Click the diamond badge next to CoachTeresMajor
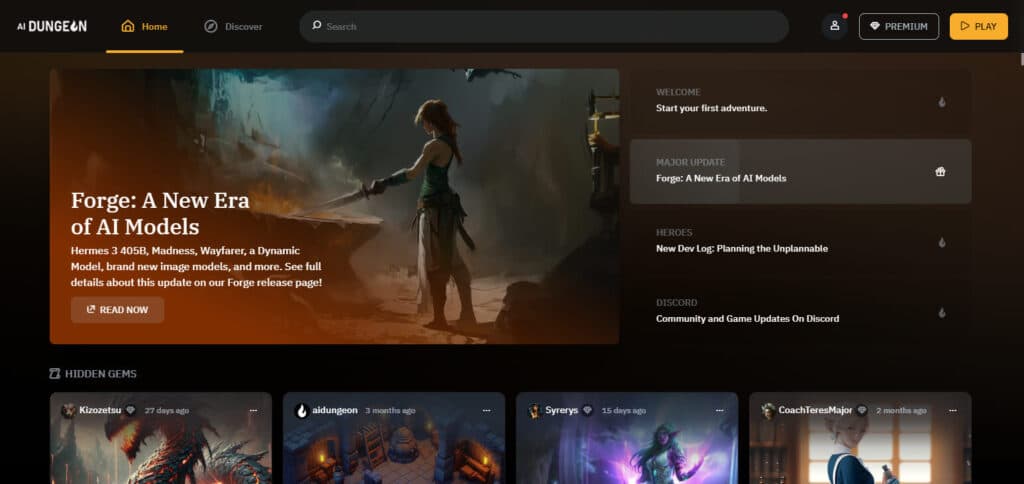1024x484 pixels. pos(862,410)
